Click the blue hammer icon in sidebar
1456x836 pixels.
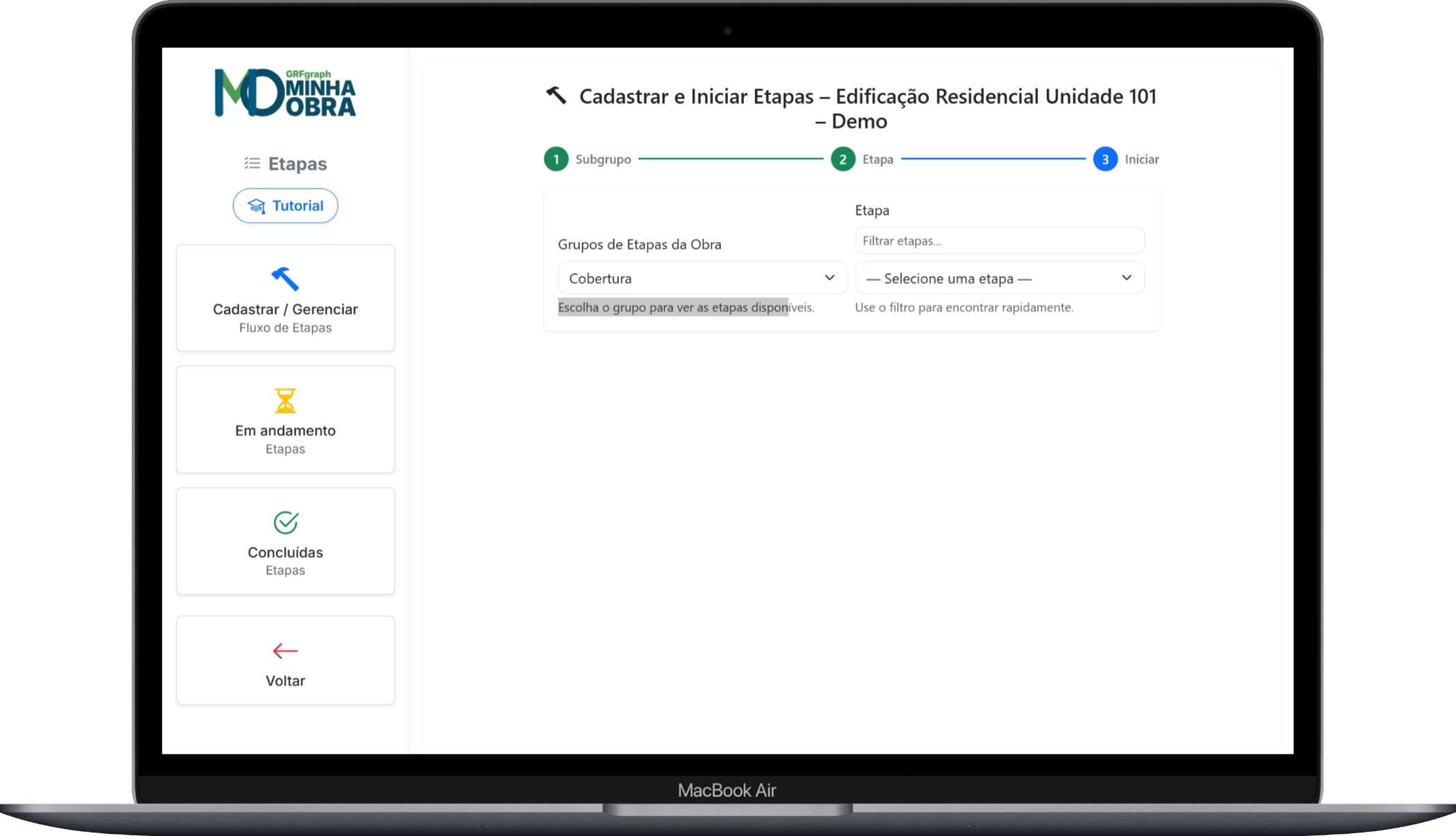pos(285,279)
